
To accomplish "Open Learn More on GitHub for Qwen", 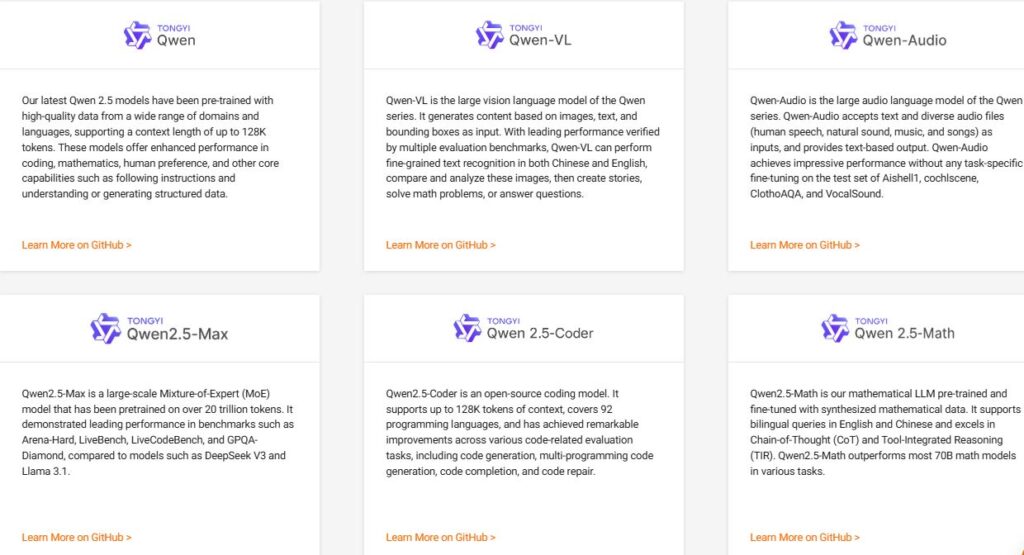I will pos(77,244).
